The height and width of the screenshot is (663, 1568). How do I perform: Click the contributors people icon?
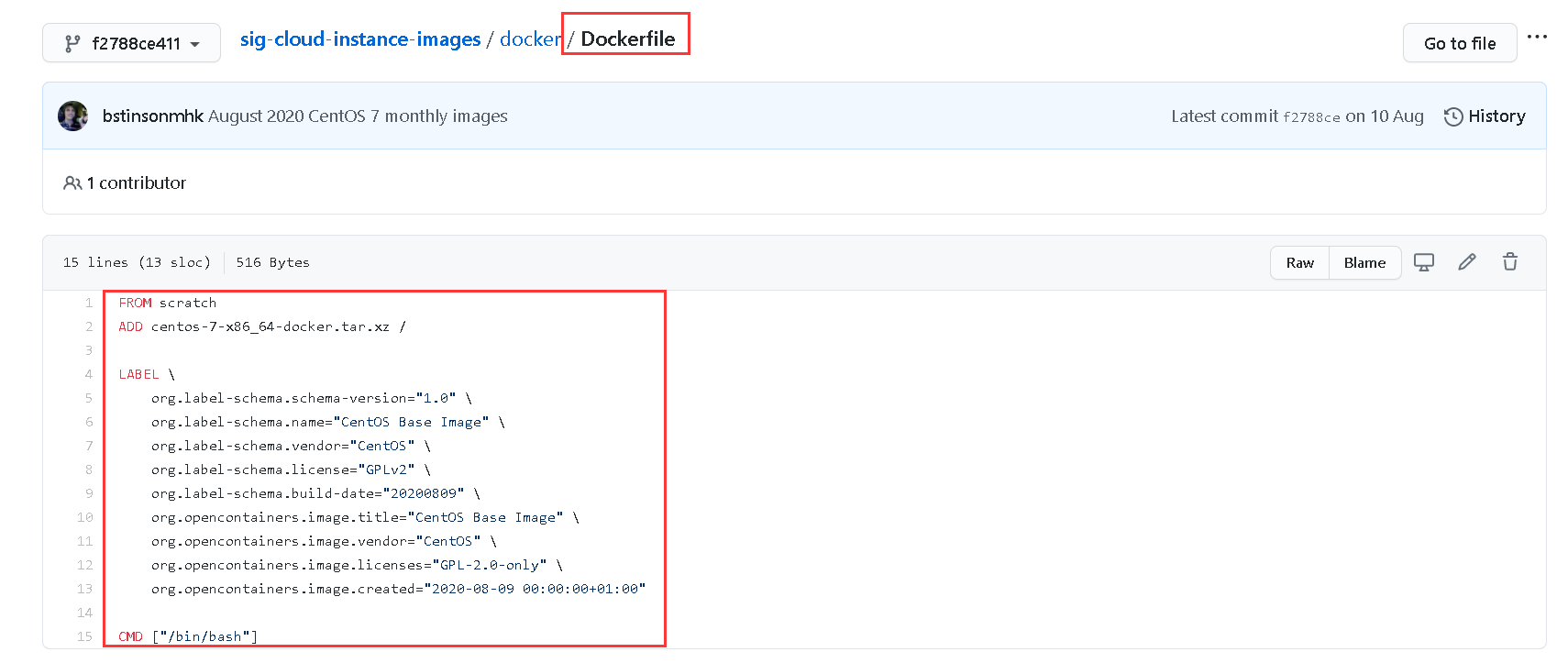point(72,183)
